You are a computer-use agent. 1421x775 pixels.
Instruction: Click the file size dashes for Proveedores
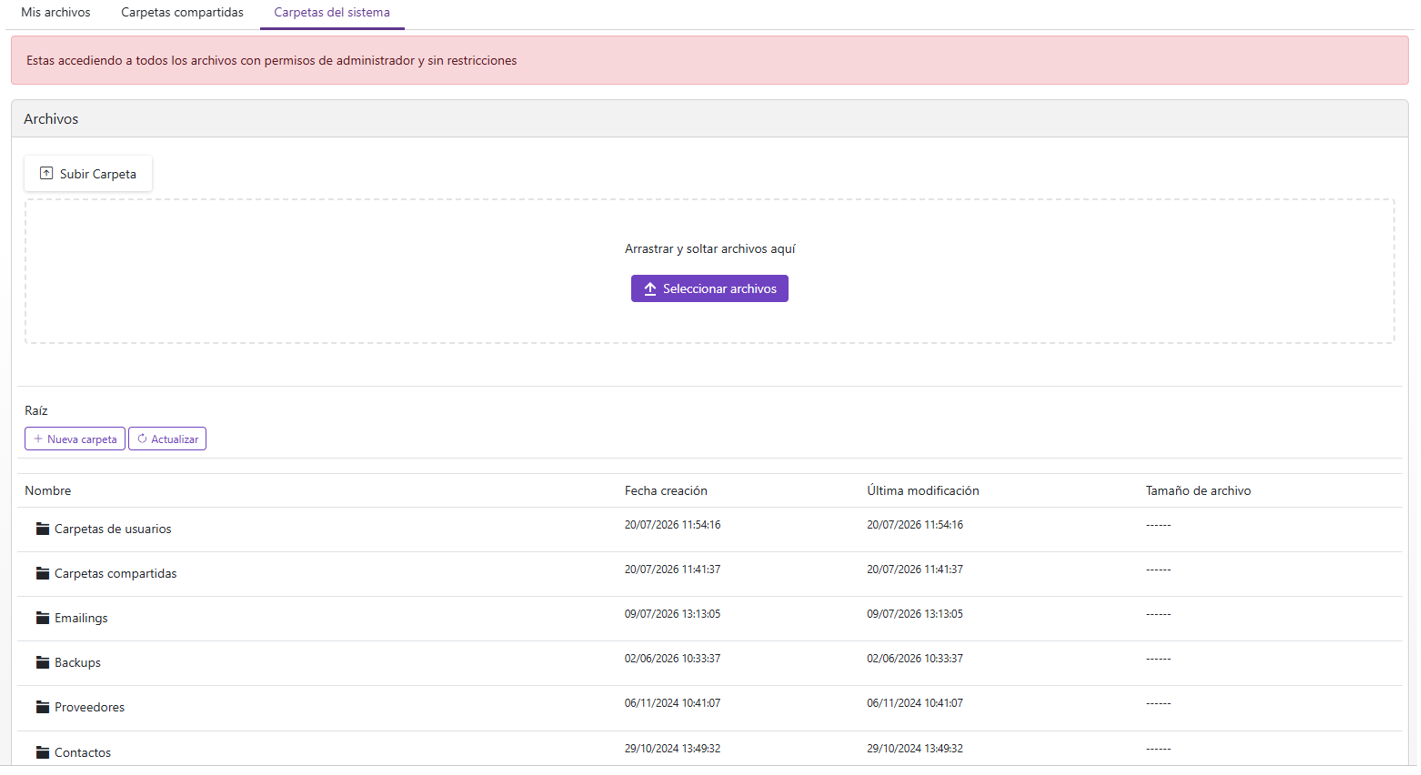pyautogui.click(x=1158, y=703)
